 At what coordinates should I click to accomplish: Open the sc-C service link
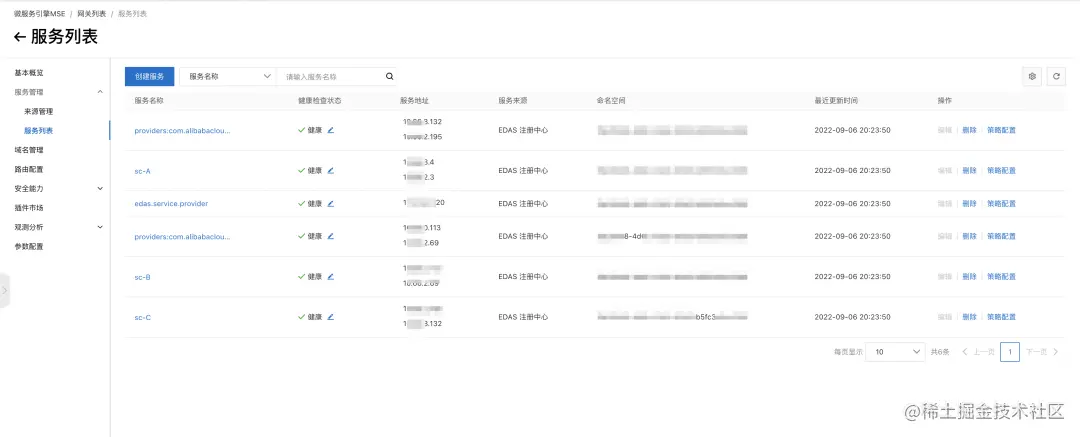click(x=143, y=318)
